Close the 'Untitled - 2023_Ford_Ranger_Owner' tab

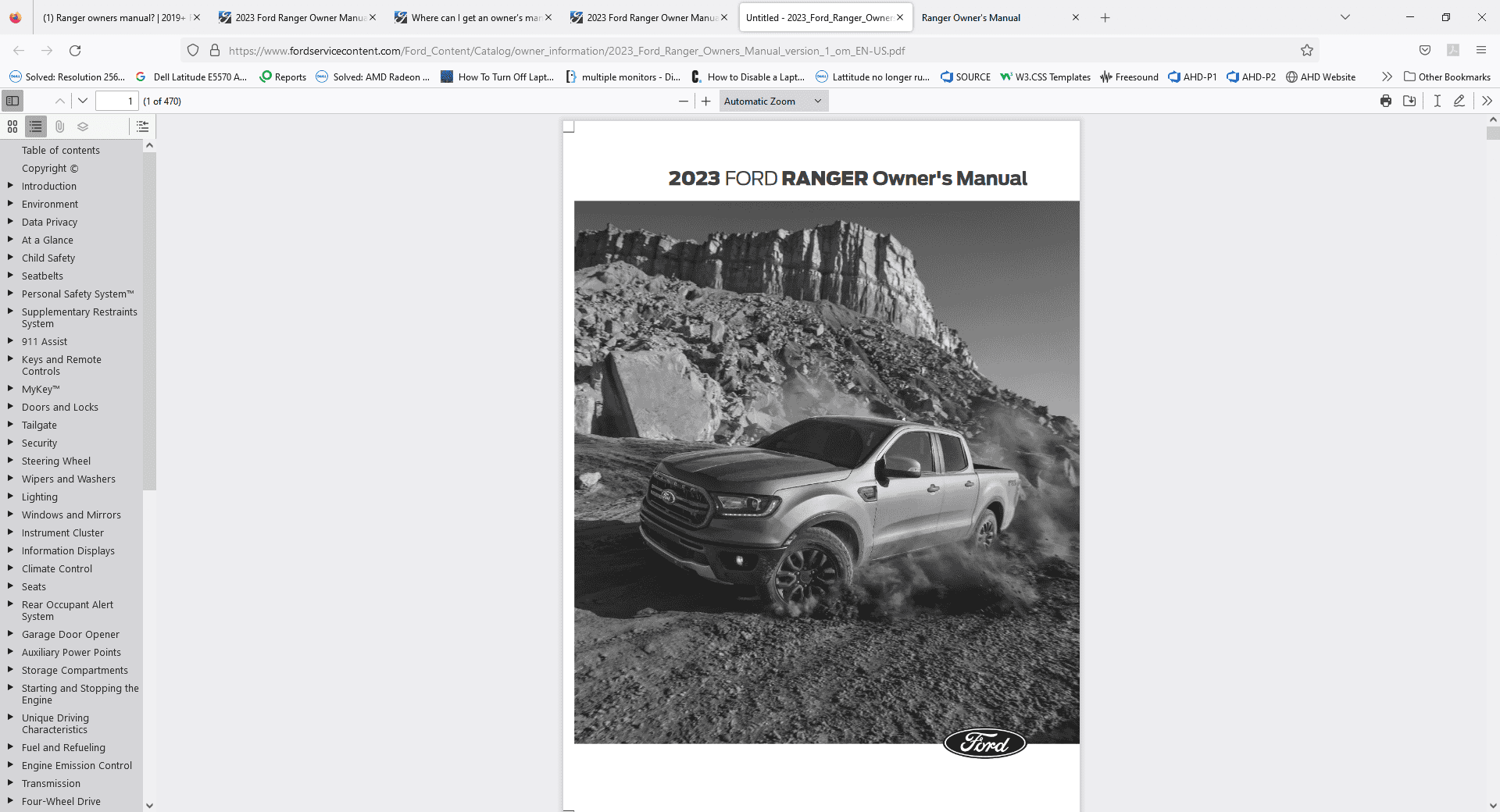pos(900,17)
